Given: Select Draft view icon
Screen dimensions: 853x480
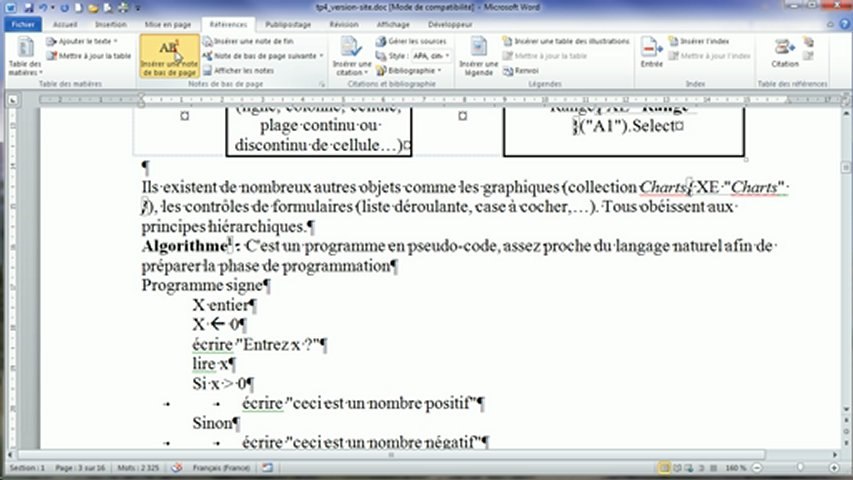Looking at the screenshot, I should coord(713,468).
